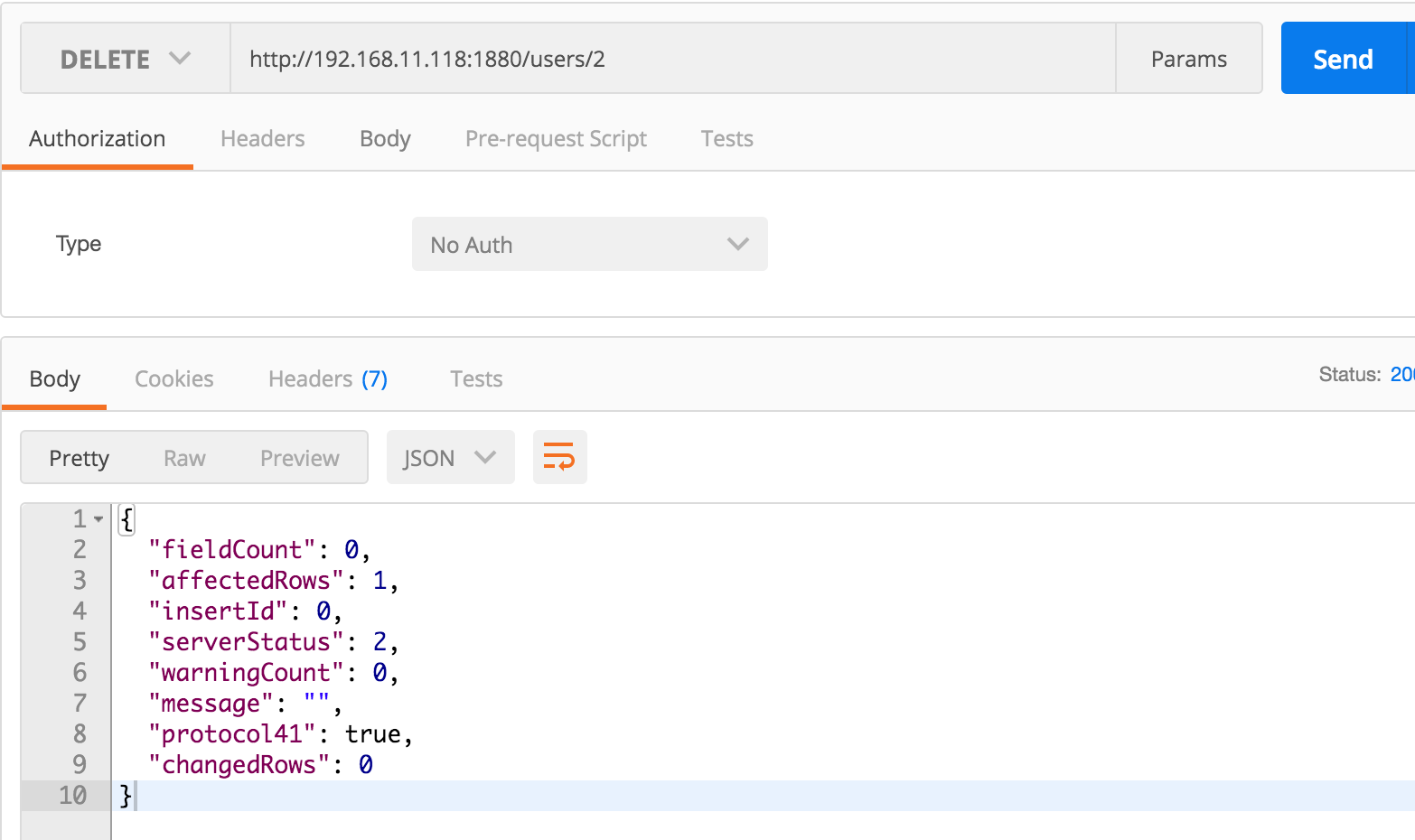Switch to the Headers request tab

[x=262, y=138]
